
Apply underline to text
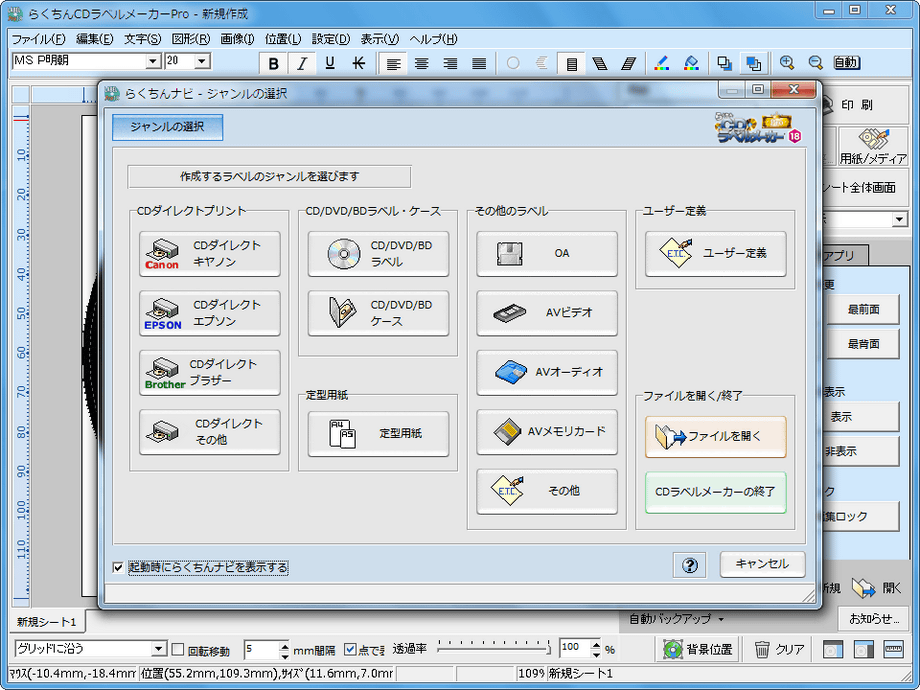coord(330,63)
